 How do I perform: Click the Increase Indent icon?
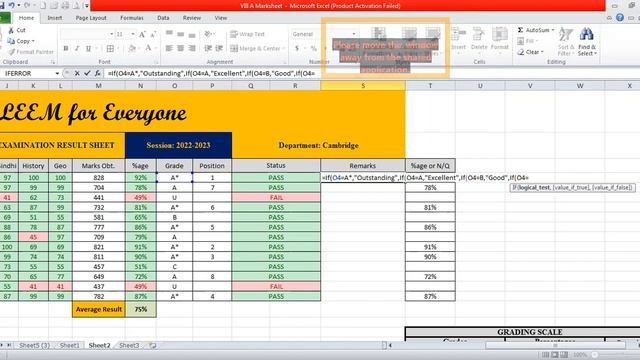(x=219, y=49)
